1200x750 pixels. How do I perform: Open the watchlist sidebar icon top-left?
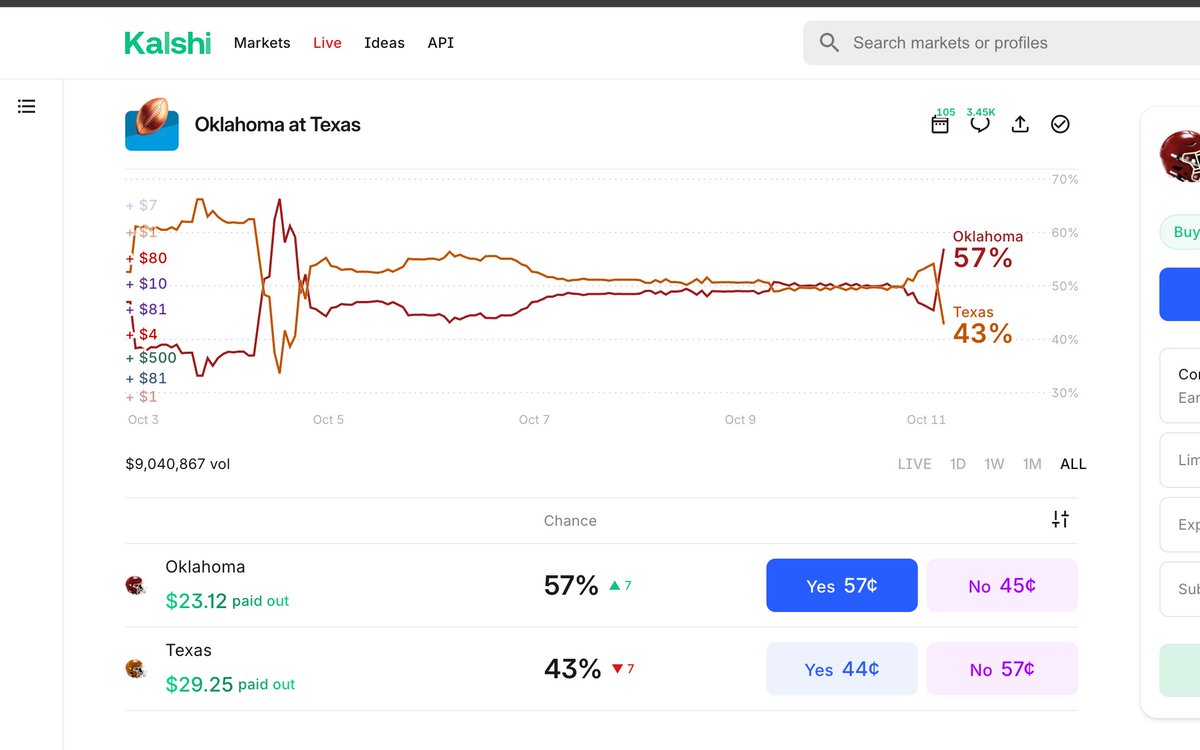coord(27,105)
